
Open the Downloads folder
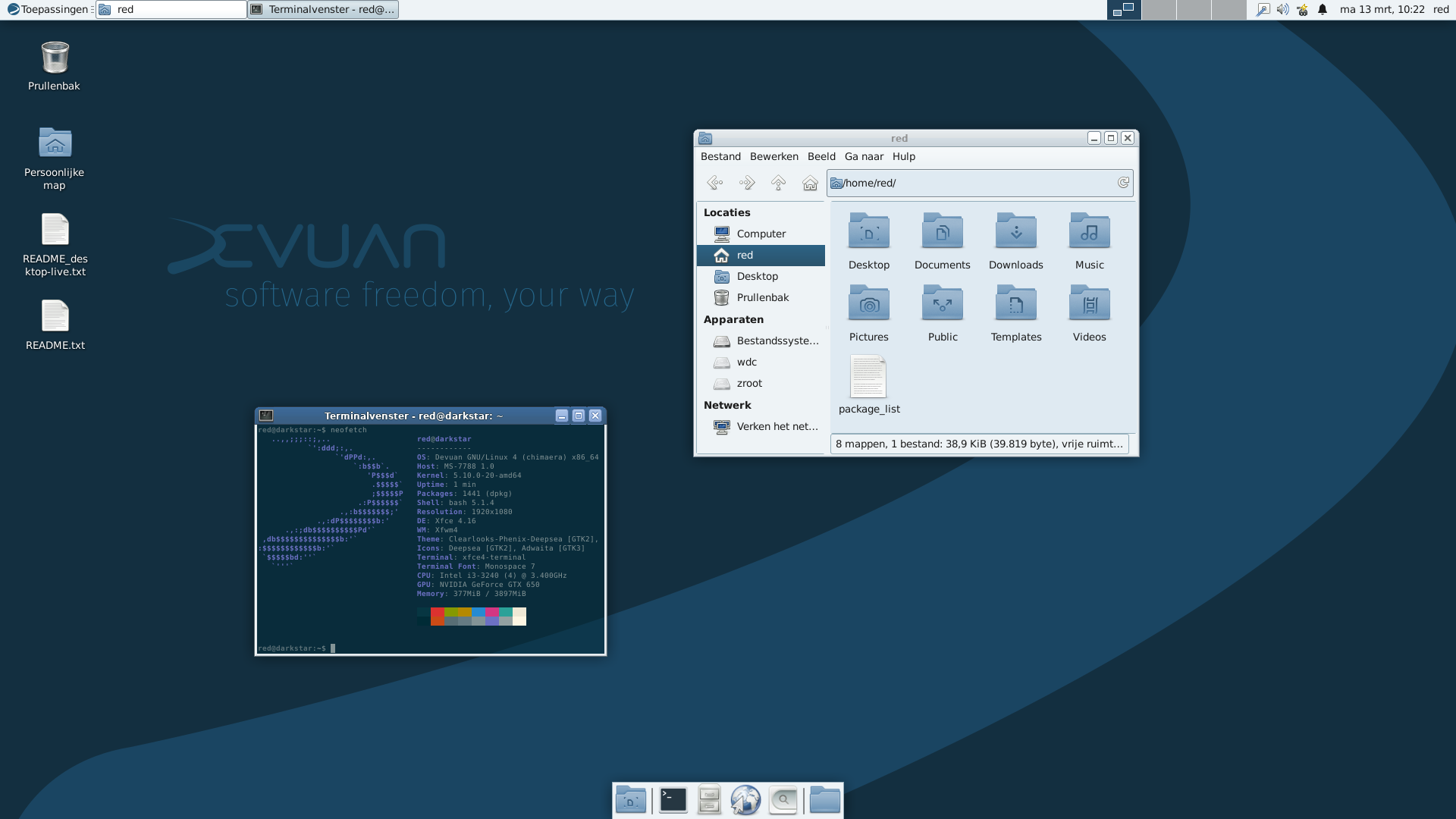[1016, 241]
